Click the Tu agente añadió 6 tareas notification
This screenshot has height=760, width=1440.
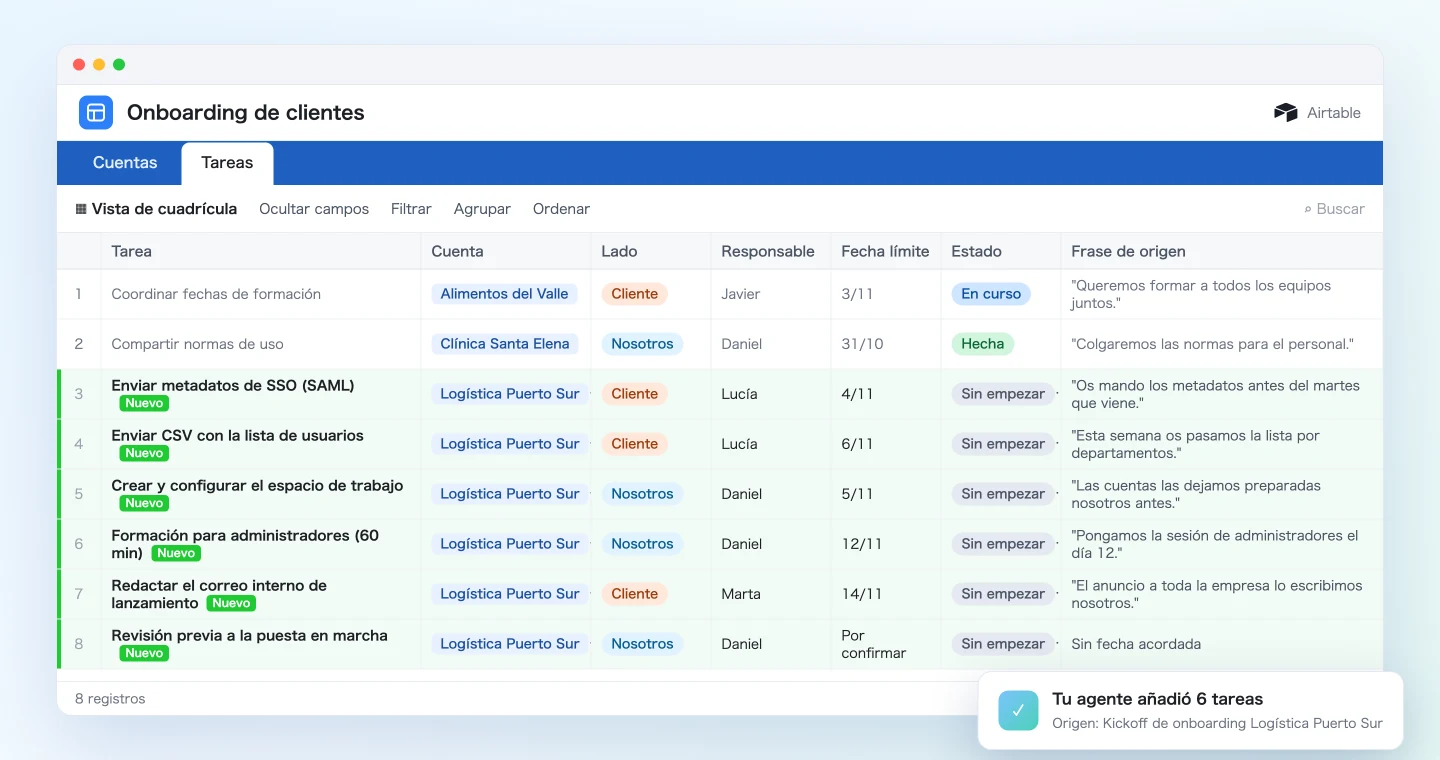click(x=1190, y=710)
